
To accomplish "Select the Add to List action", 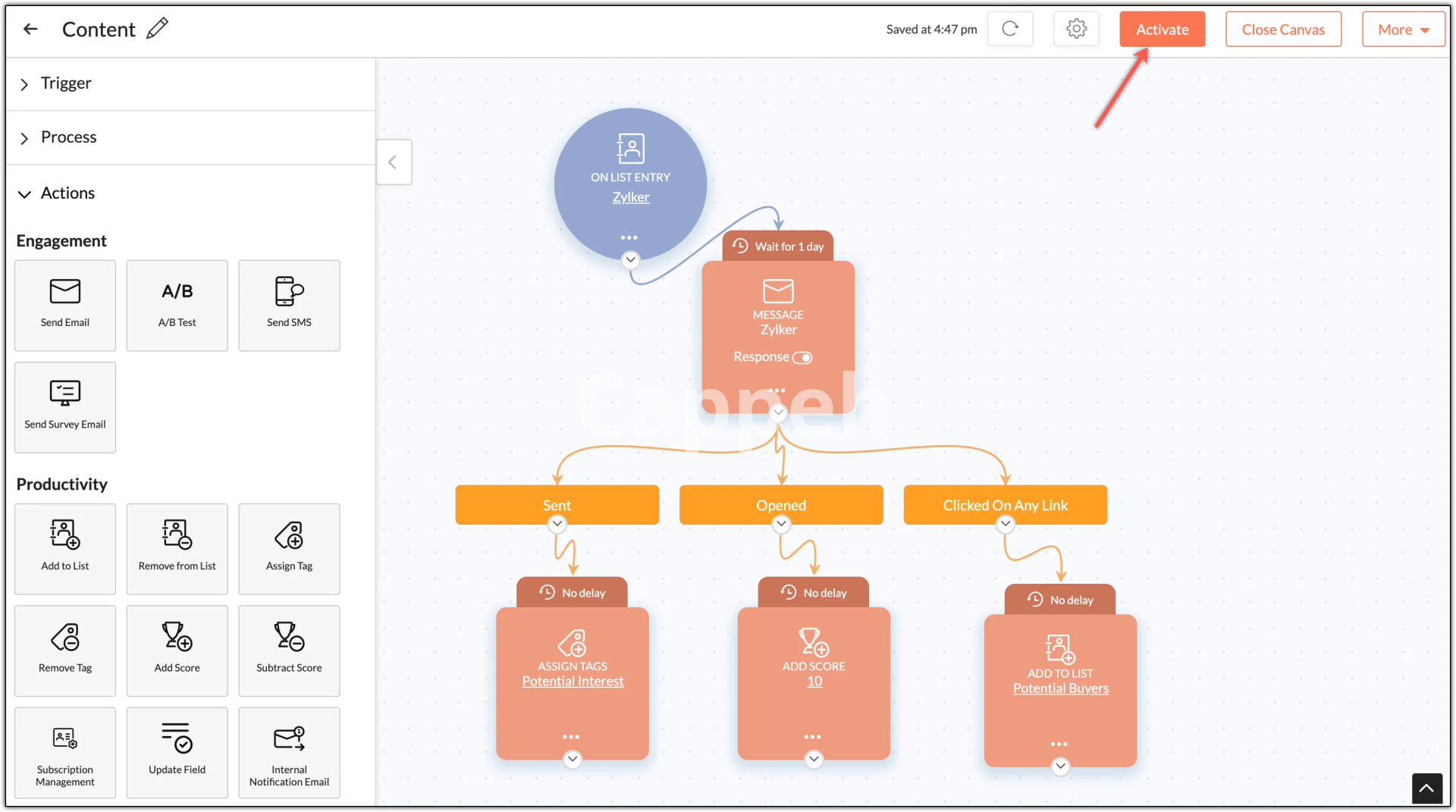I will [x=65, y=548].
